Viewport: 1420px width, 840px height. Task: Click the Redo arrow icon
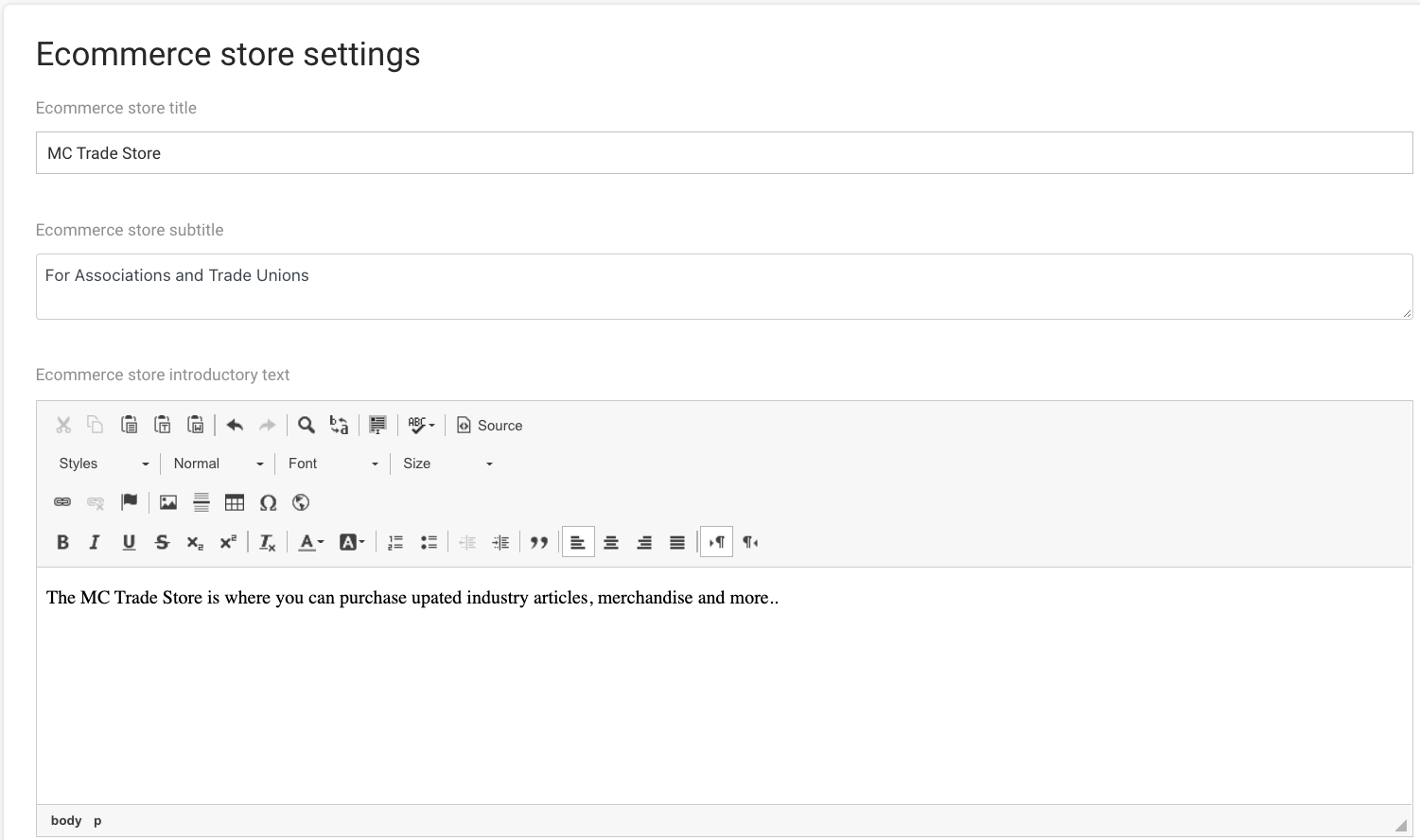coord(267,426)
